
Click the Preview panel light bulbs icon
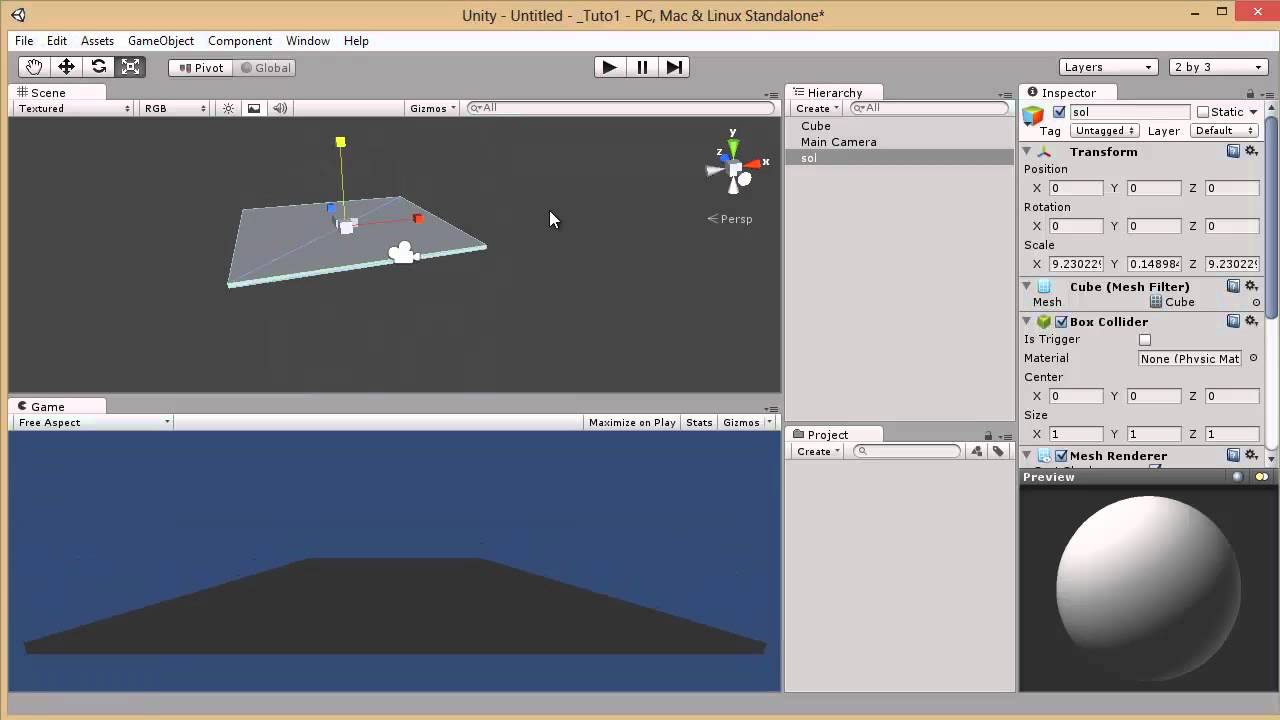1261,477
